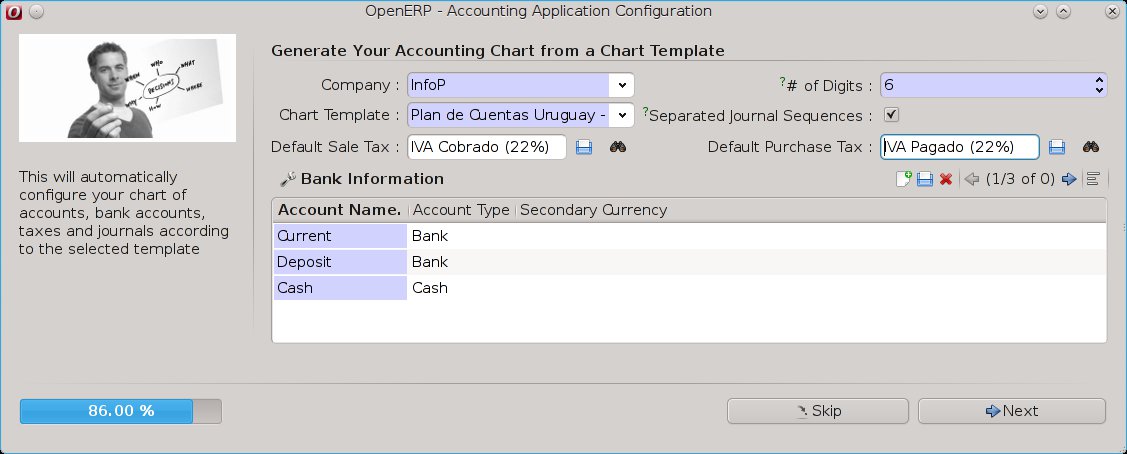Viewport: 1127px width, 454px height.
Task: Open the OpenERP window menu icon
Action: click(14, 11)
